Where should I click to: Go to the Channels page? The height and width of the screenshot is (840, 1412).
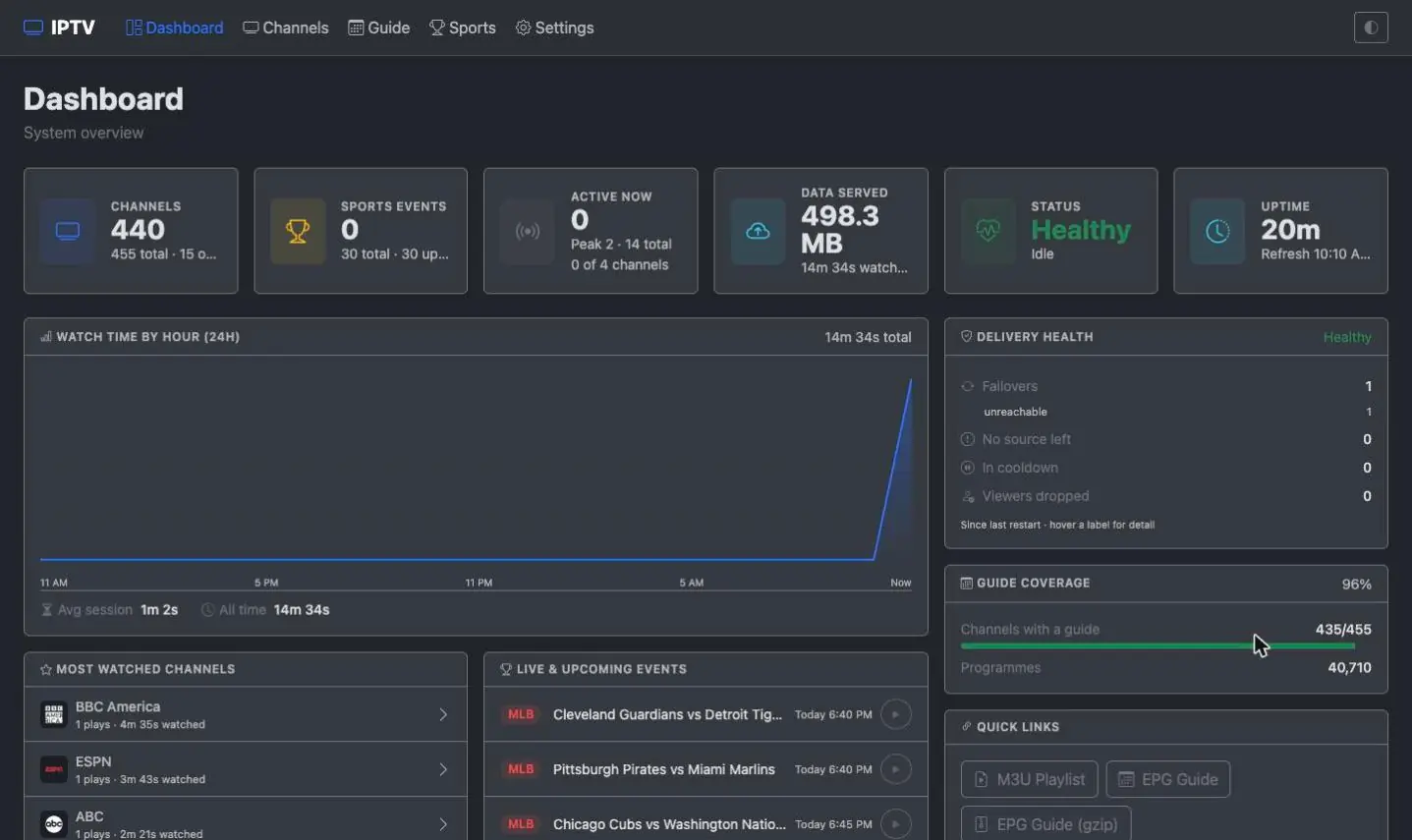(286, 28)
